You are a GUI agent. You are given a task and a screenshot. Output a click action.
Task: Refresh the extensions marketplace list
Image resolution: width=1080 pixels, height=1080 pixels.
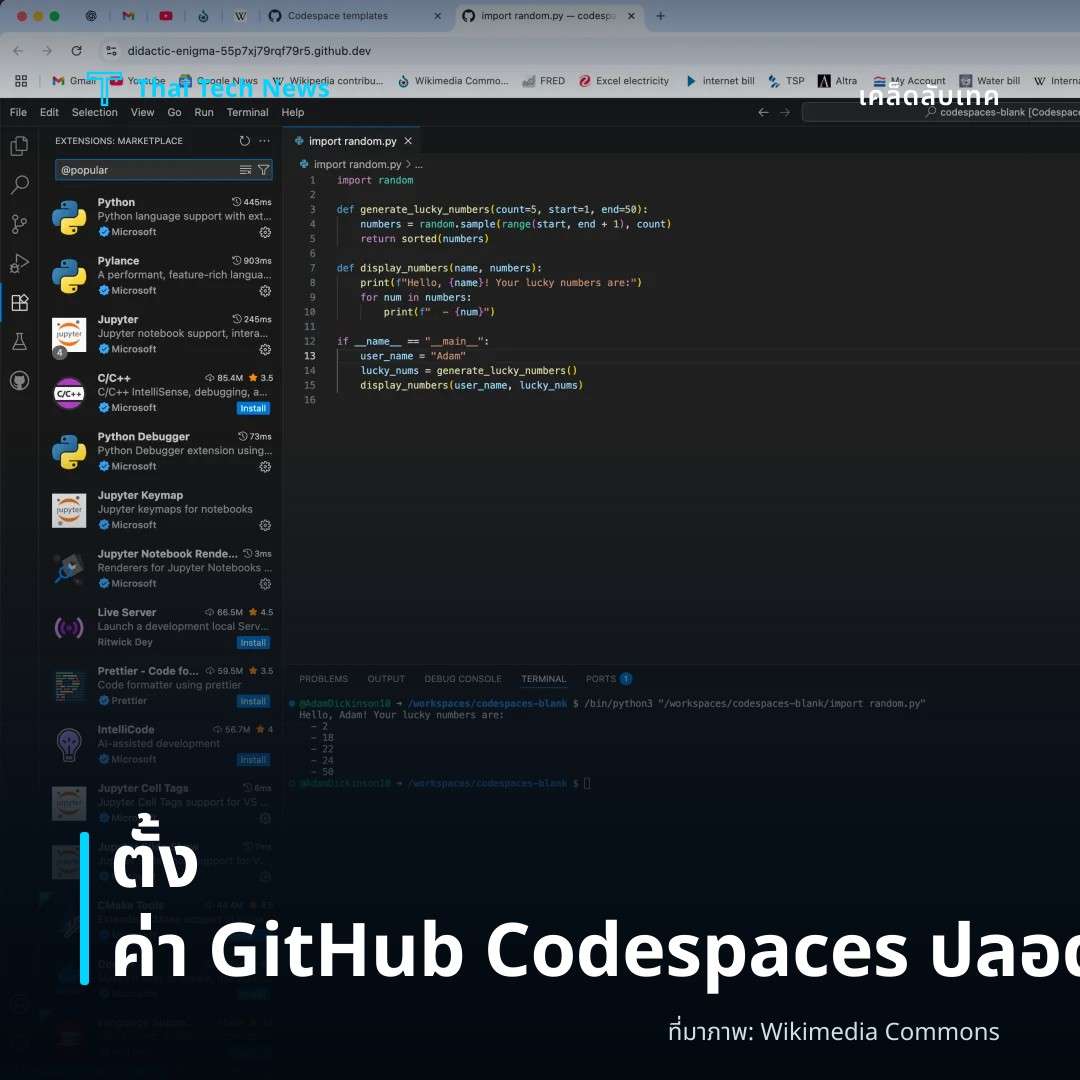[245, 141]
